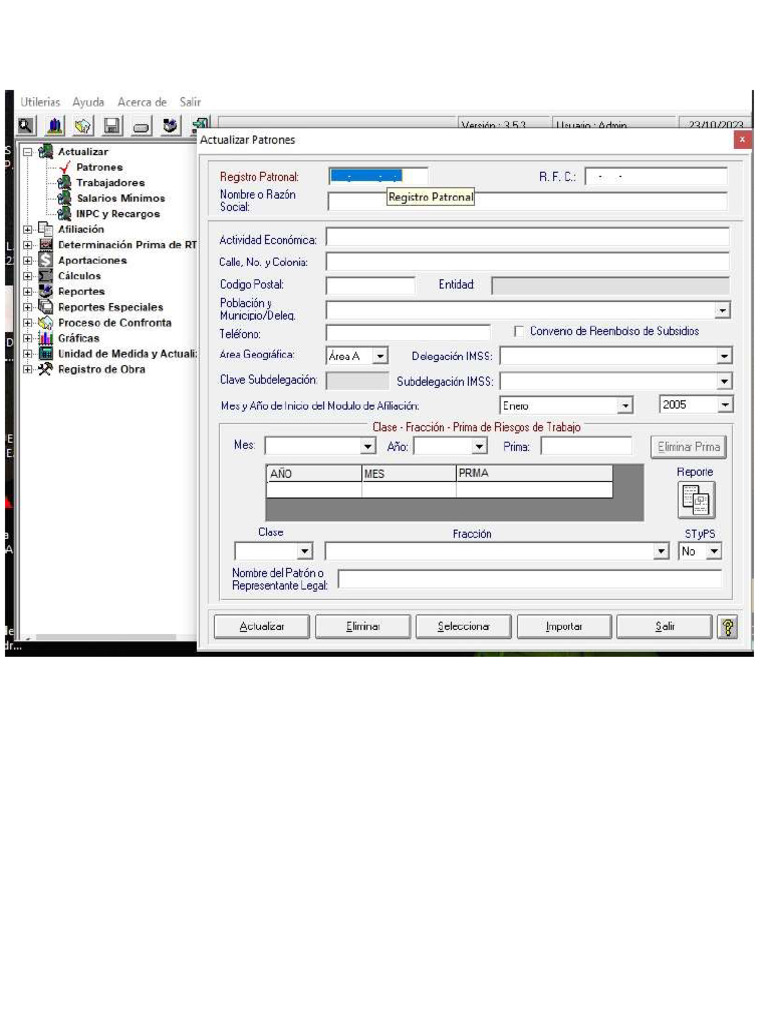
Task: Click the Salir menu item
Action: (x=190, y=102)
